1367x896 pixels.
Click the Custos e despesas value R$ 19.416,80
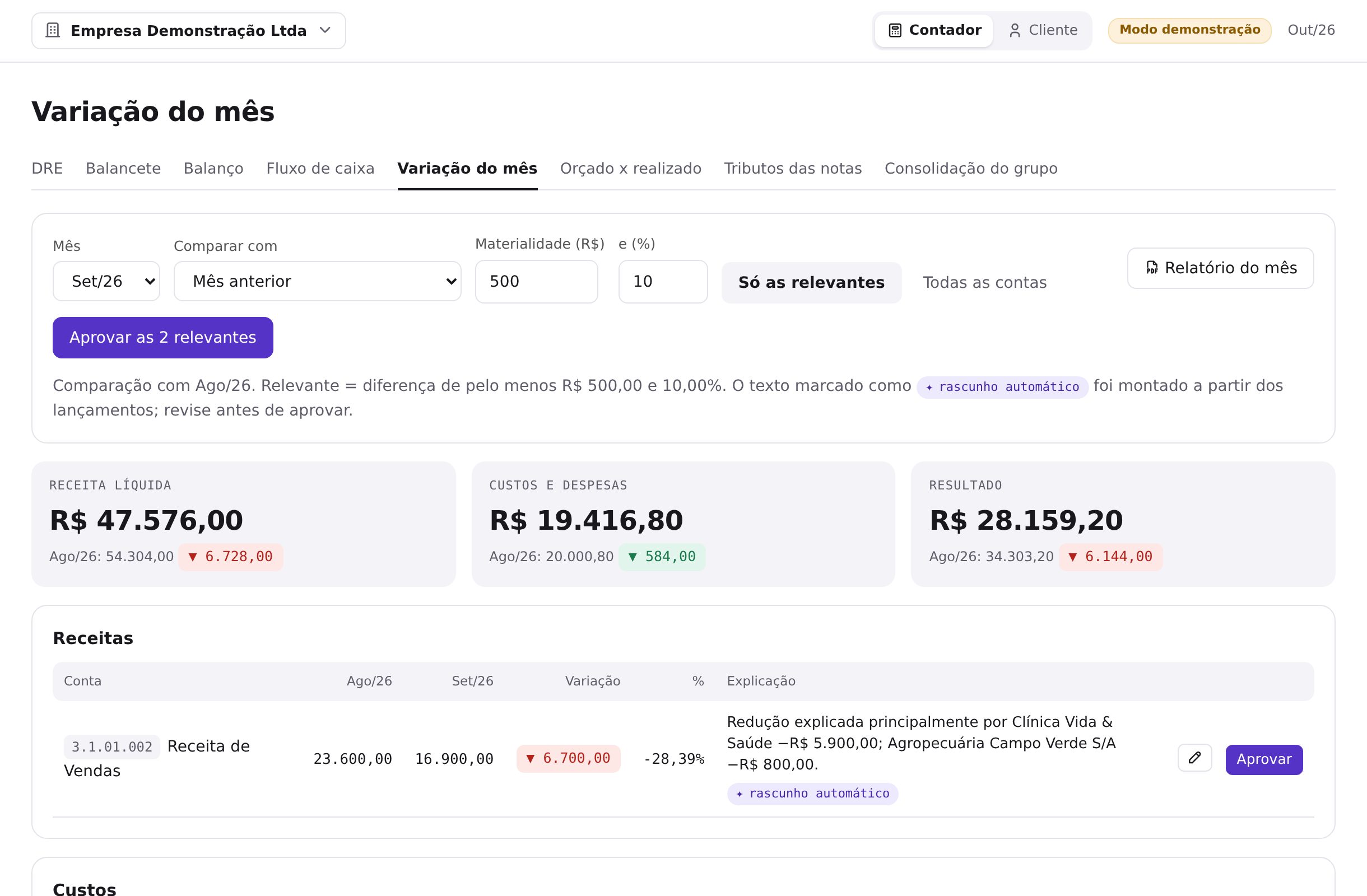tap(586, 520)
